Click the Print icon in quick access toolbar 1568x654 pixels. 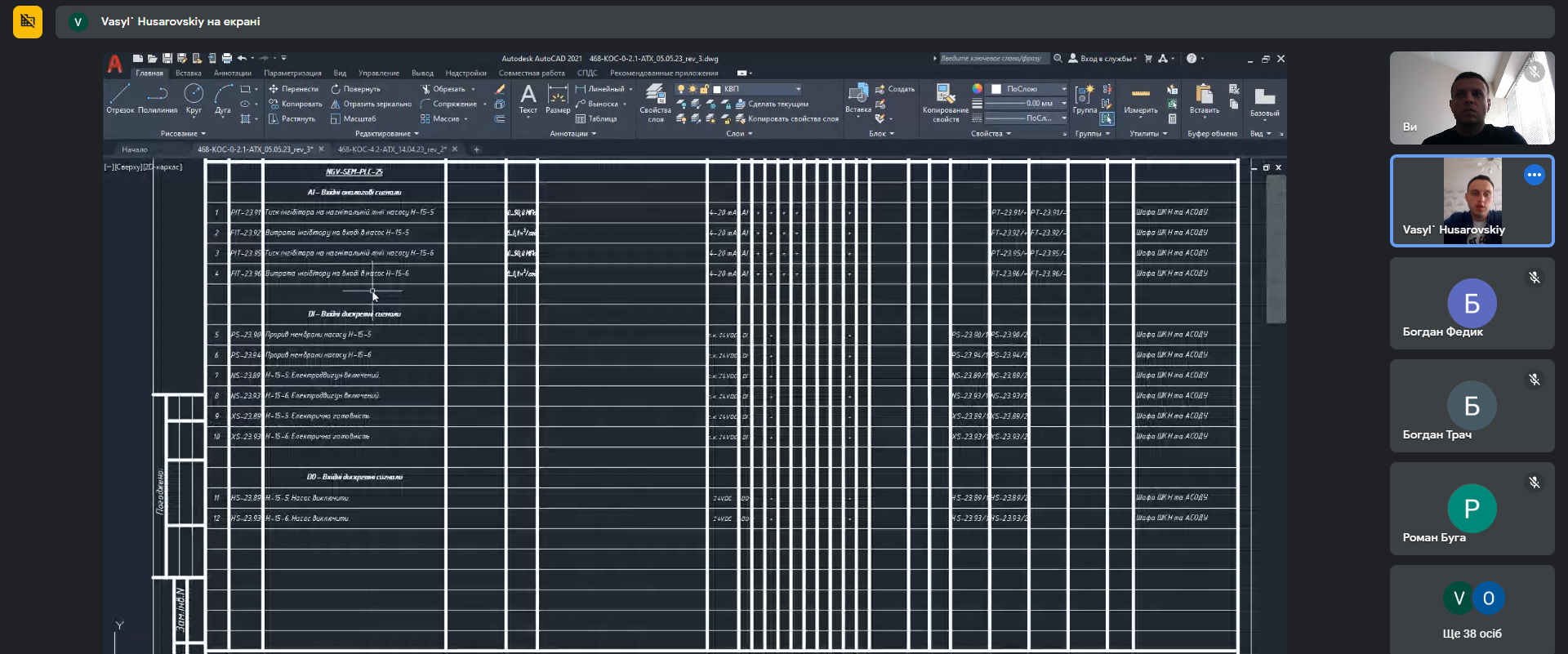[226, 58]
